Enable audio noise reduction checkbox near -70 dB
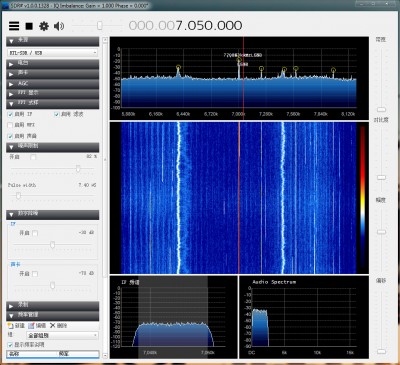The width and height of the screenshot is (400, 365). pos(35,274)
